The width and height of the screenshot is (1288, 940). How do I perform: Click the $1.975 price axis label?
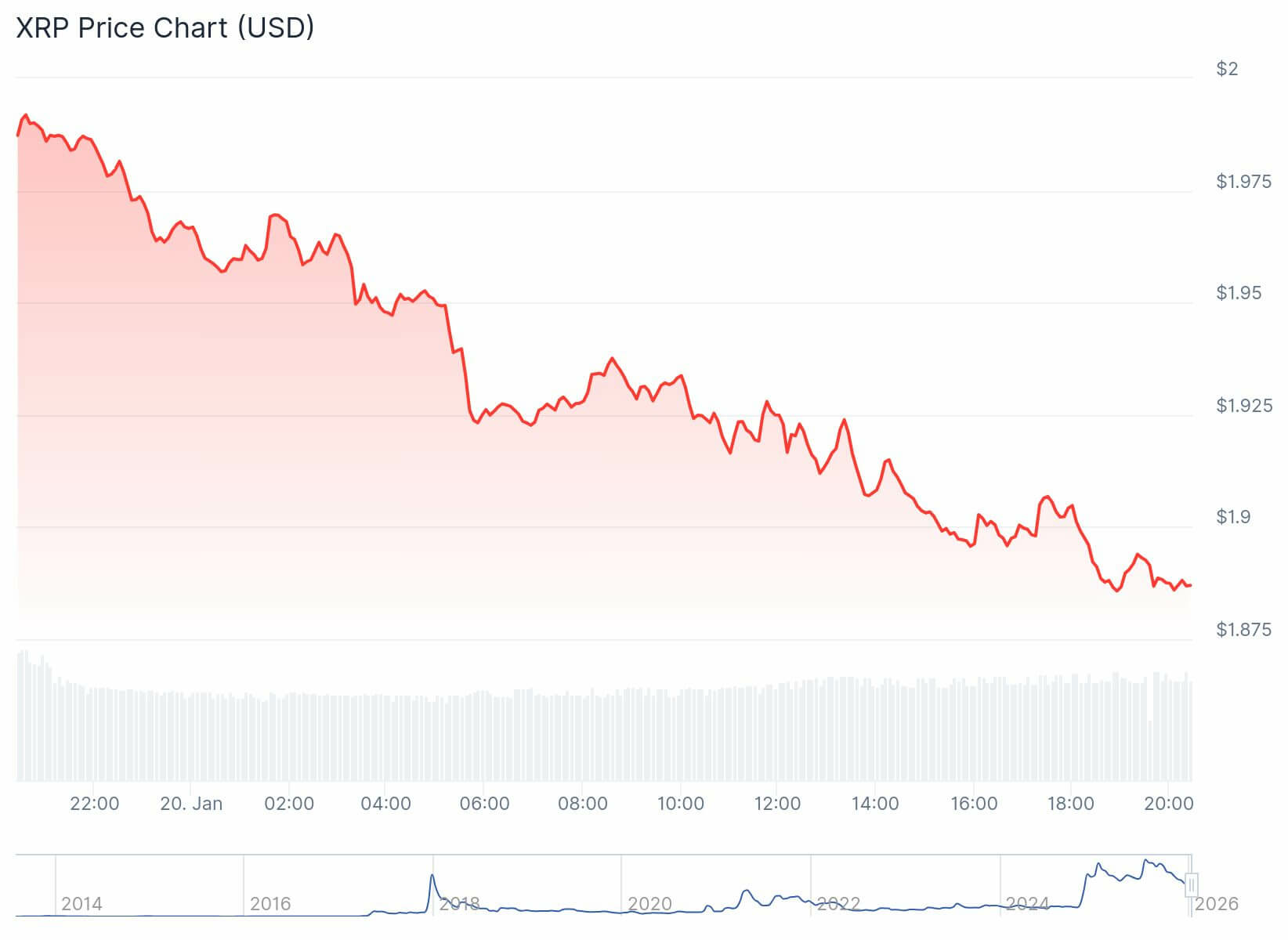(x=1243, y=182)
